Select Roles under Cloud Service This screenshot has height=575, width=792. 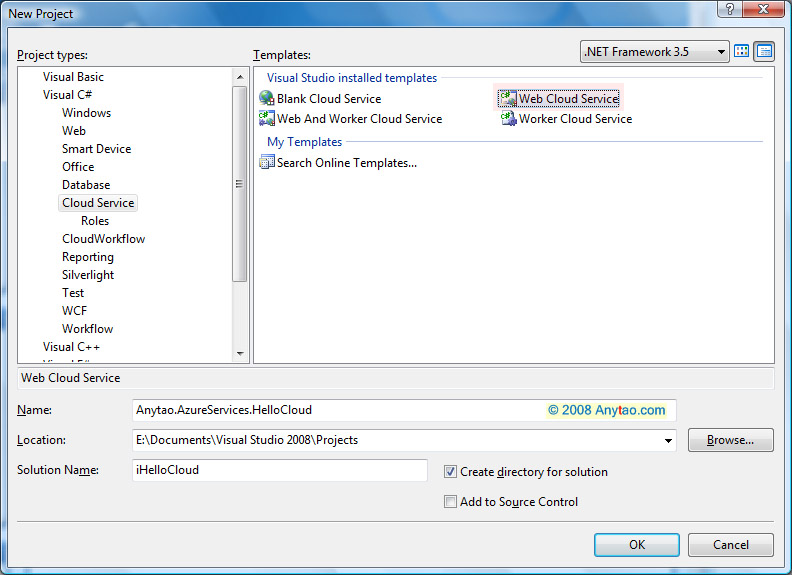click(95, 221)
